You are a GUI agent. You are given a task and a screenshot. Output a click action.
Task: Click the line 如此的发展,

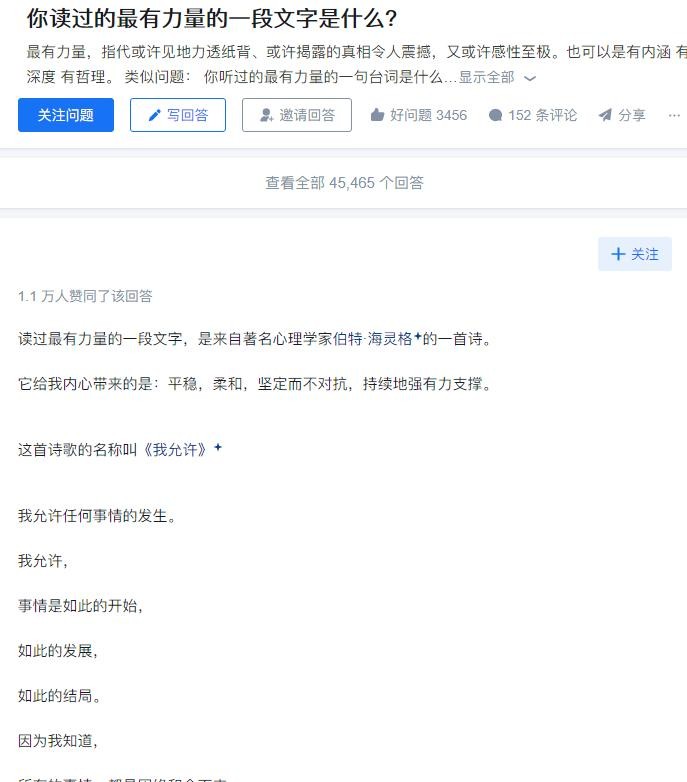[58, 650]
